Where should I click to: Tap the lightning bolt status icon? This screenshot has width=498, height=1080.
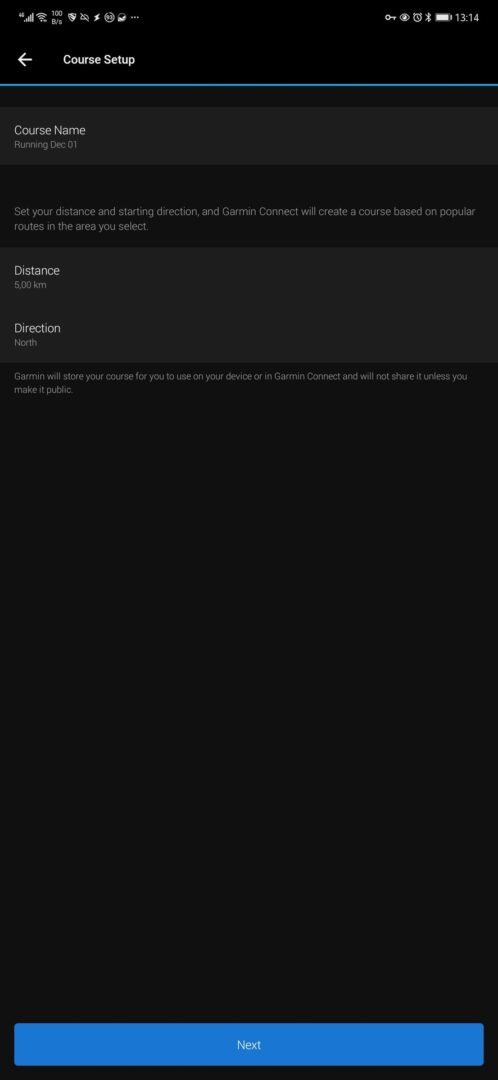pyautogui.click(x=97, y=17)
